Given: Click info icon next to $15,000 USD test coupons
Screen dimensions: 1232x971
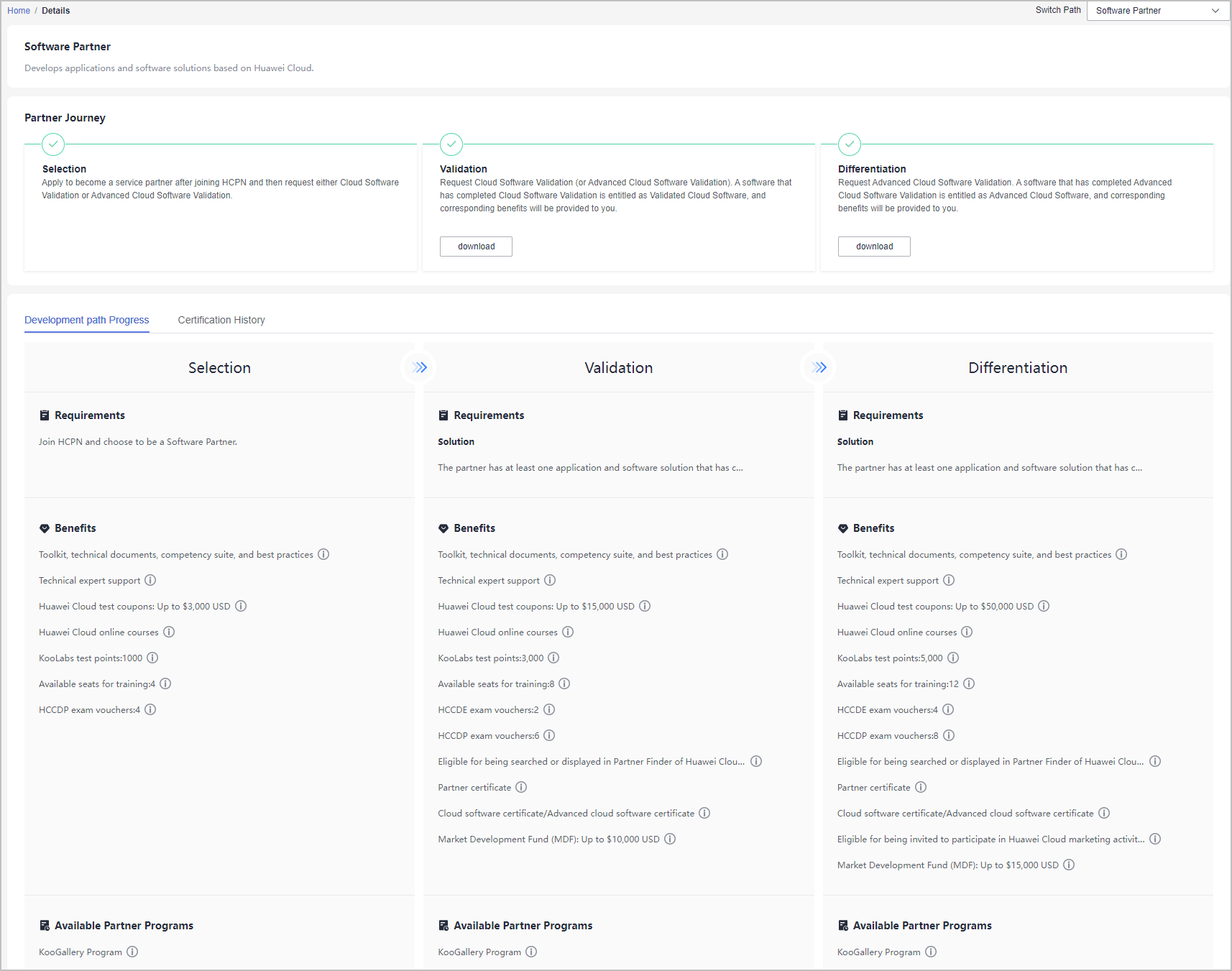Looking at the screenshot, I should (645, 606).
